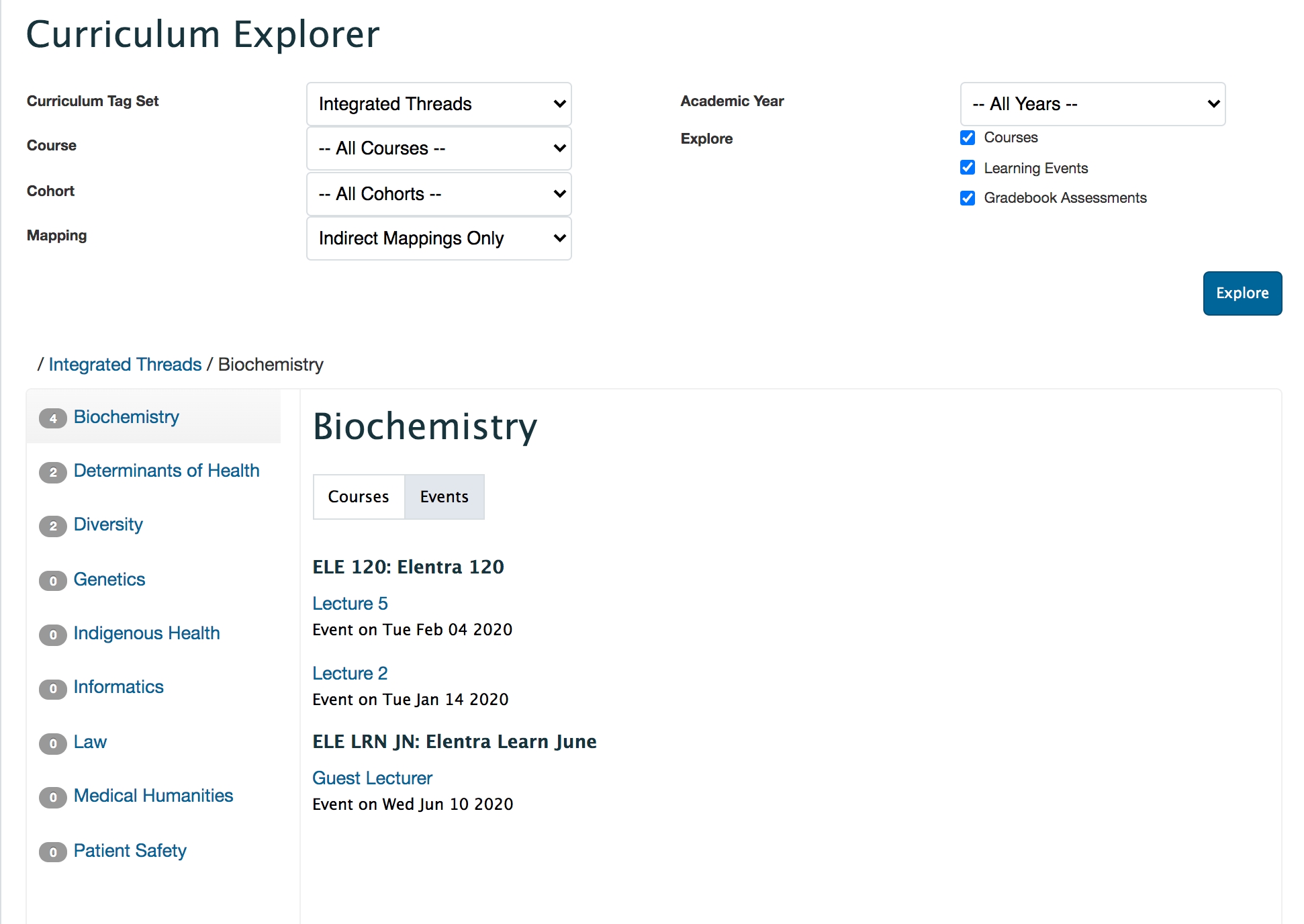Click the Genetics count badge
Viewport: 1304px width, 924px height.
tap(52, 581)
